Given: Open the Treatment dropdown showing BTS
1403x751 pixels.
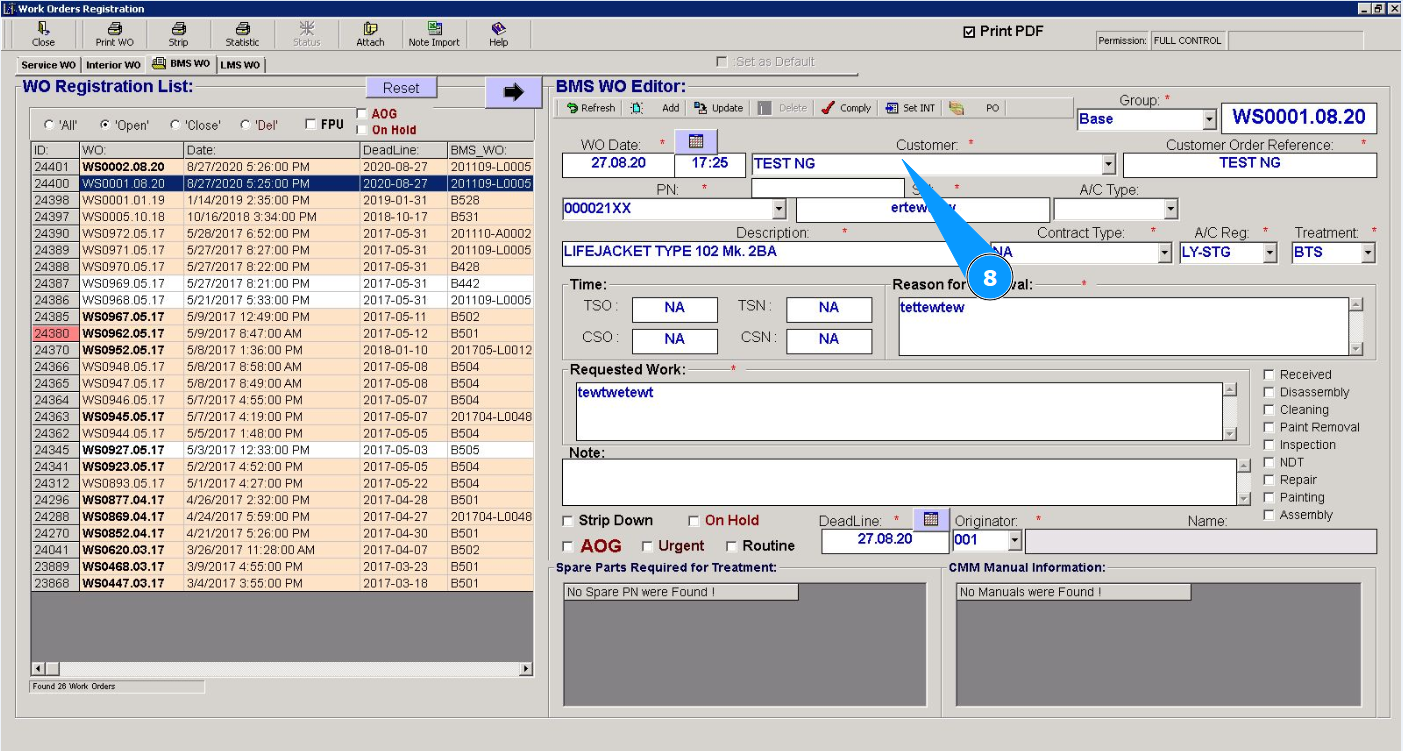Looking at the screenshot, I should click(x=1367, y=253).
